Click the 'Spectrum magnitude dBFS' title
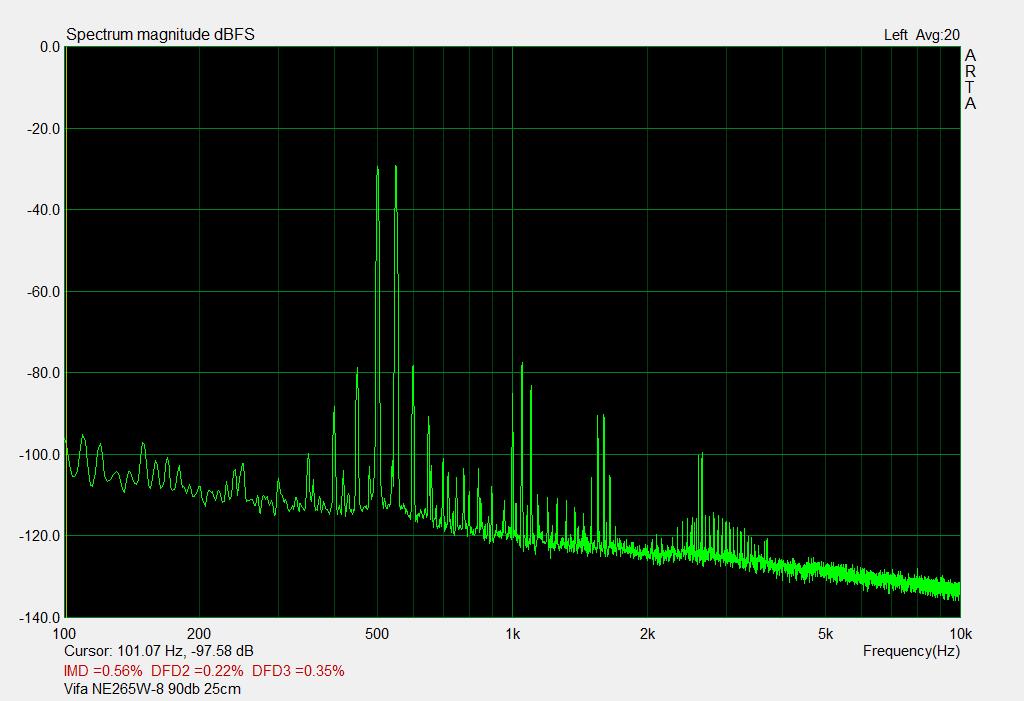The width and height of the screenshot is (1024, 701). pos(160,35)
